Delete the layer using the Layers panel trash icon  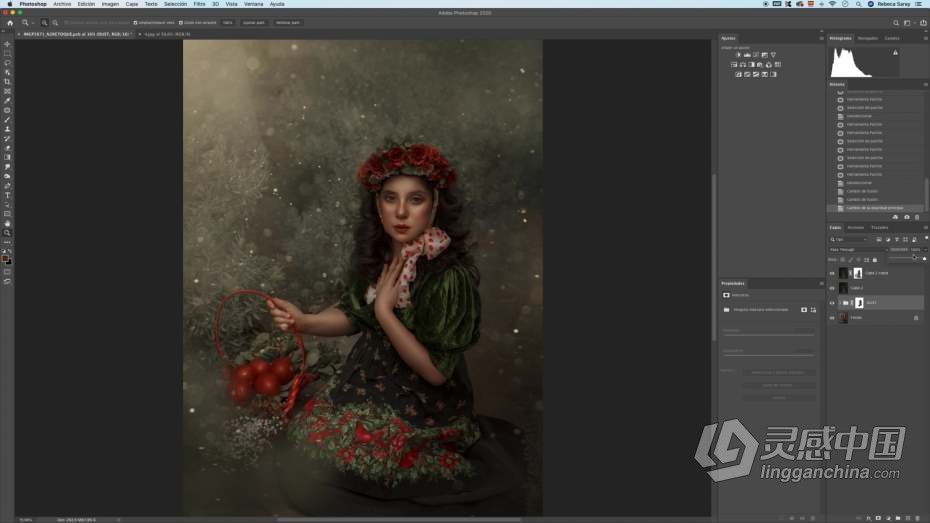[x=918, y=518]
